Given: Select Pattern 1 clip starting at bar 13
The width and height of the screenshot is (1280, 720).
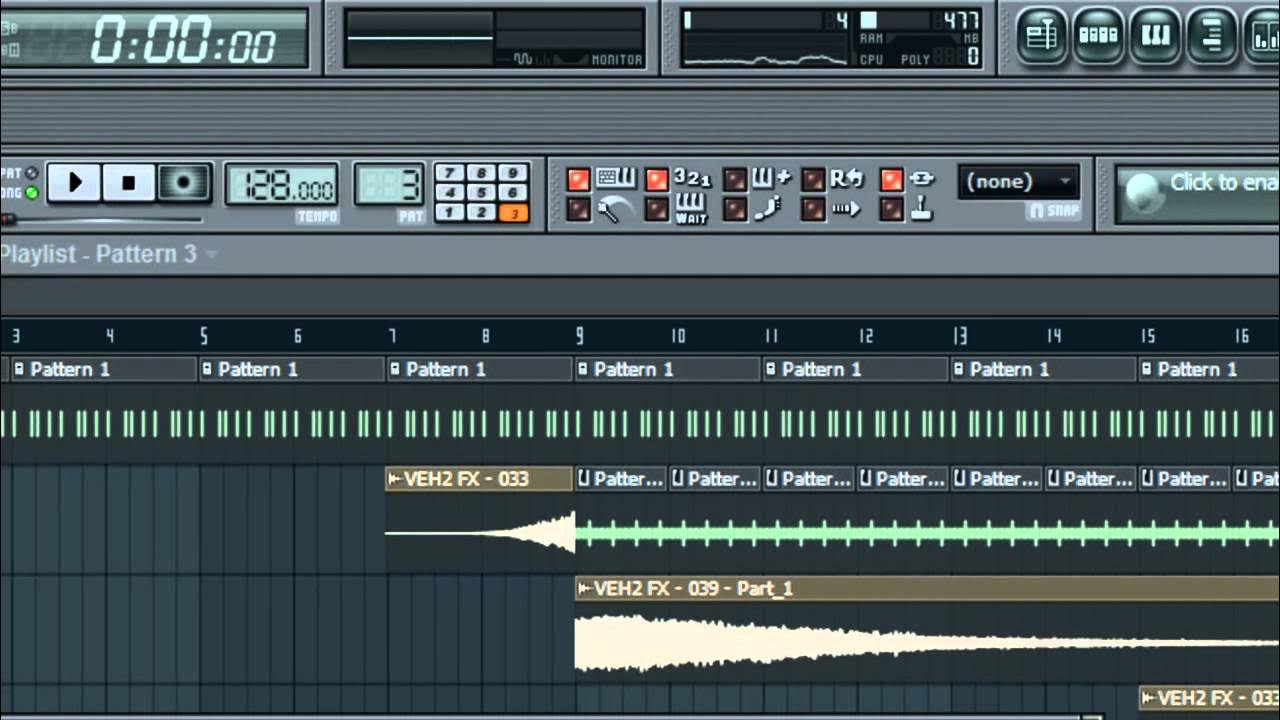Looking at the screenshot, I should (x=1044, y=369).
